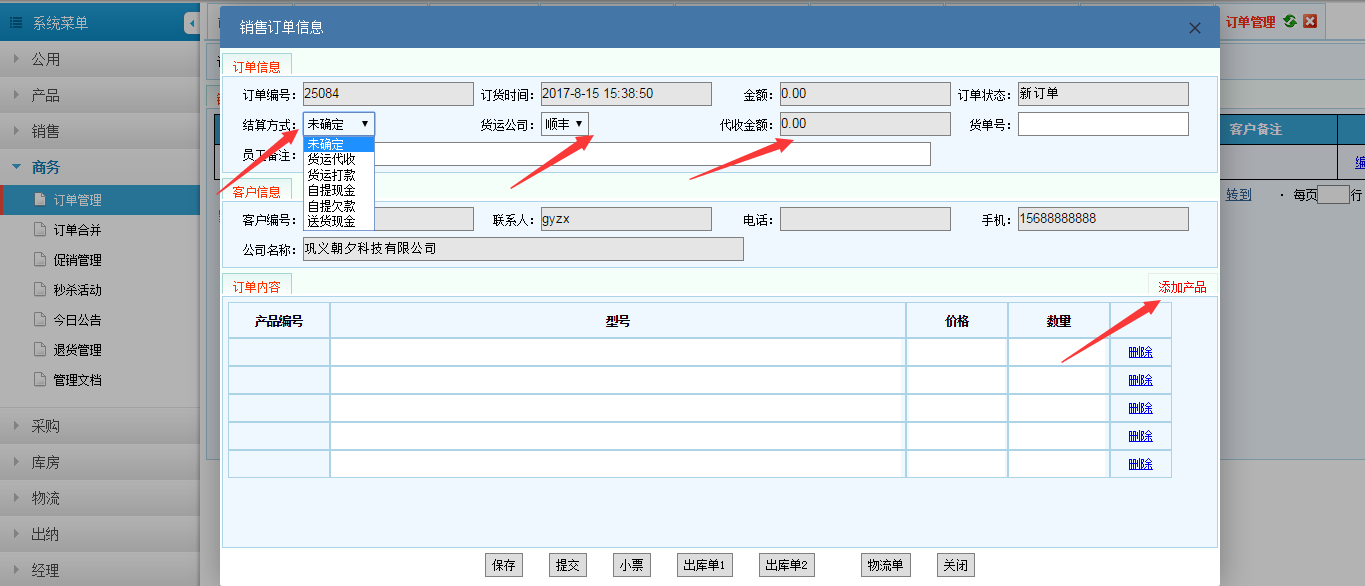Close the 销售订单信息 dialog with the X
Screen dimensions: 1365x586
(x=1195, y=28)
